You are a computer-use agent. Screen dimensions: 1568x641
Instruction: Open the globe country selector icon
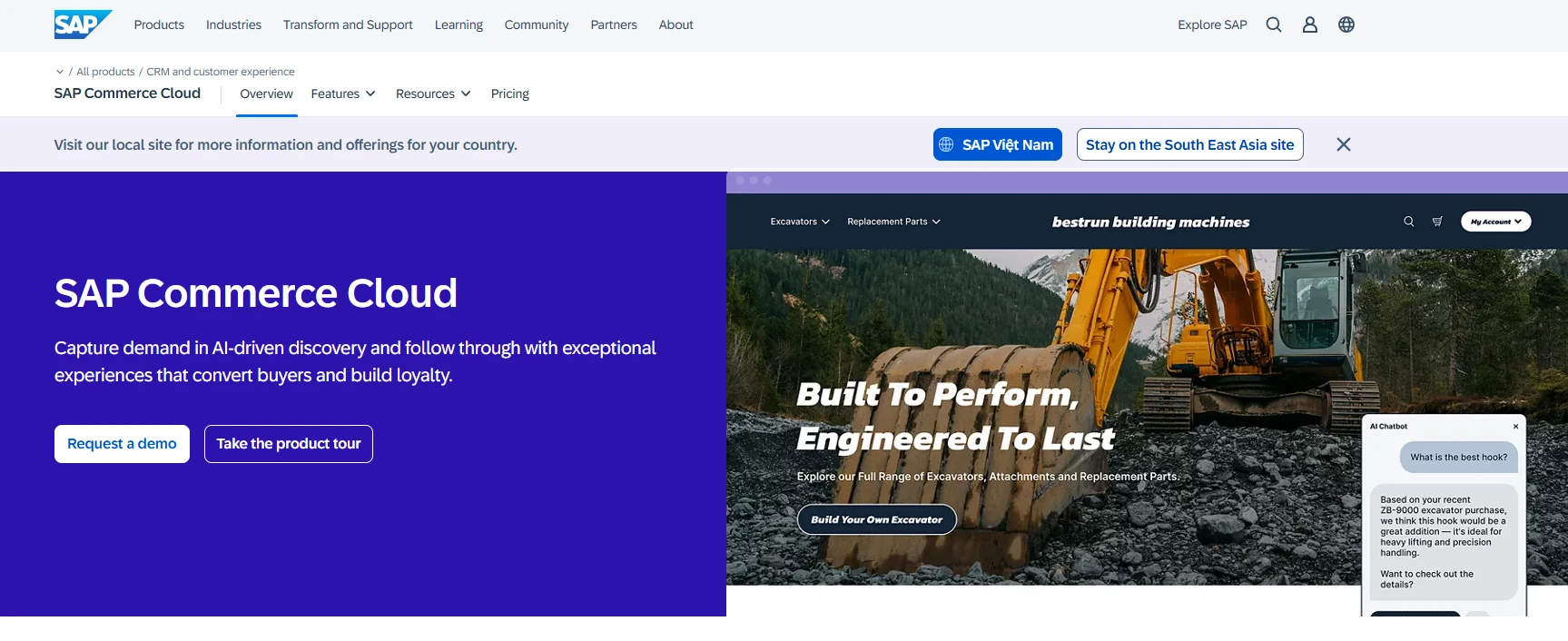pyautogui.click(x=1346, y=25)
